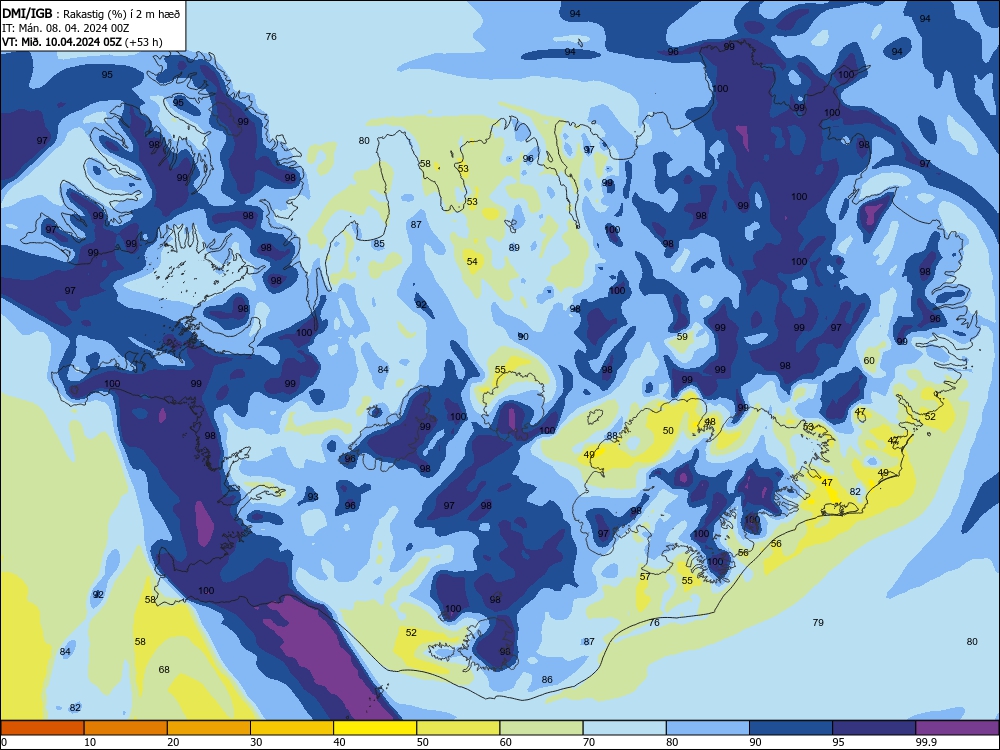This screenshot has height=750, width=1000.
Task: Click the '85' humidity value on the map
Action: [379, 244]
